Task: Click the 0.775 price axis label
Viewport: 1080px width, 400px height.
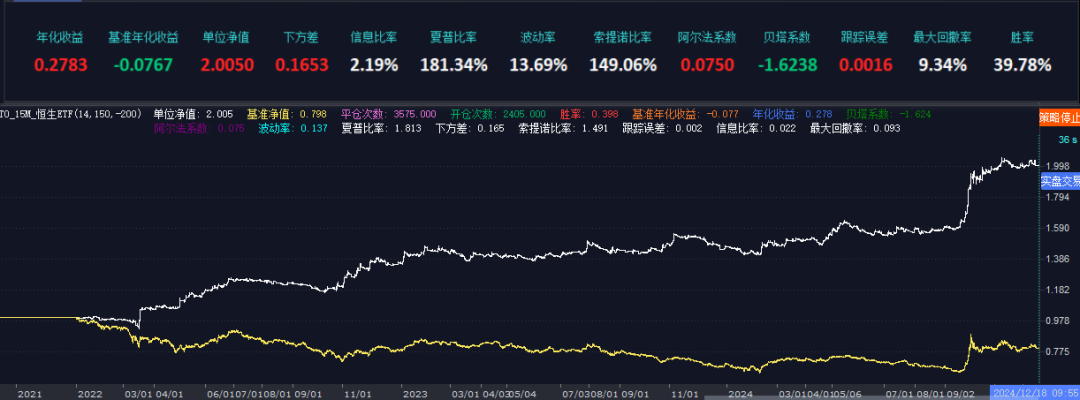Action: point(1057,352)
